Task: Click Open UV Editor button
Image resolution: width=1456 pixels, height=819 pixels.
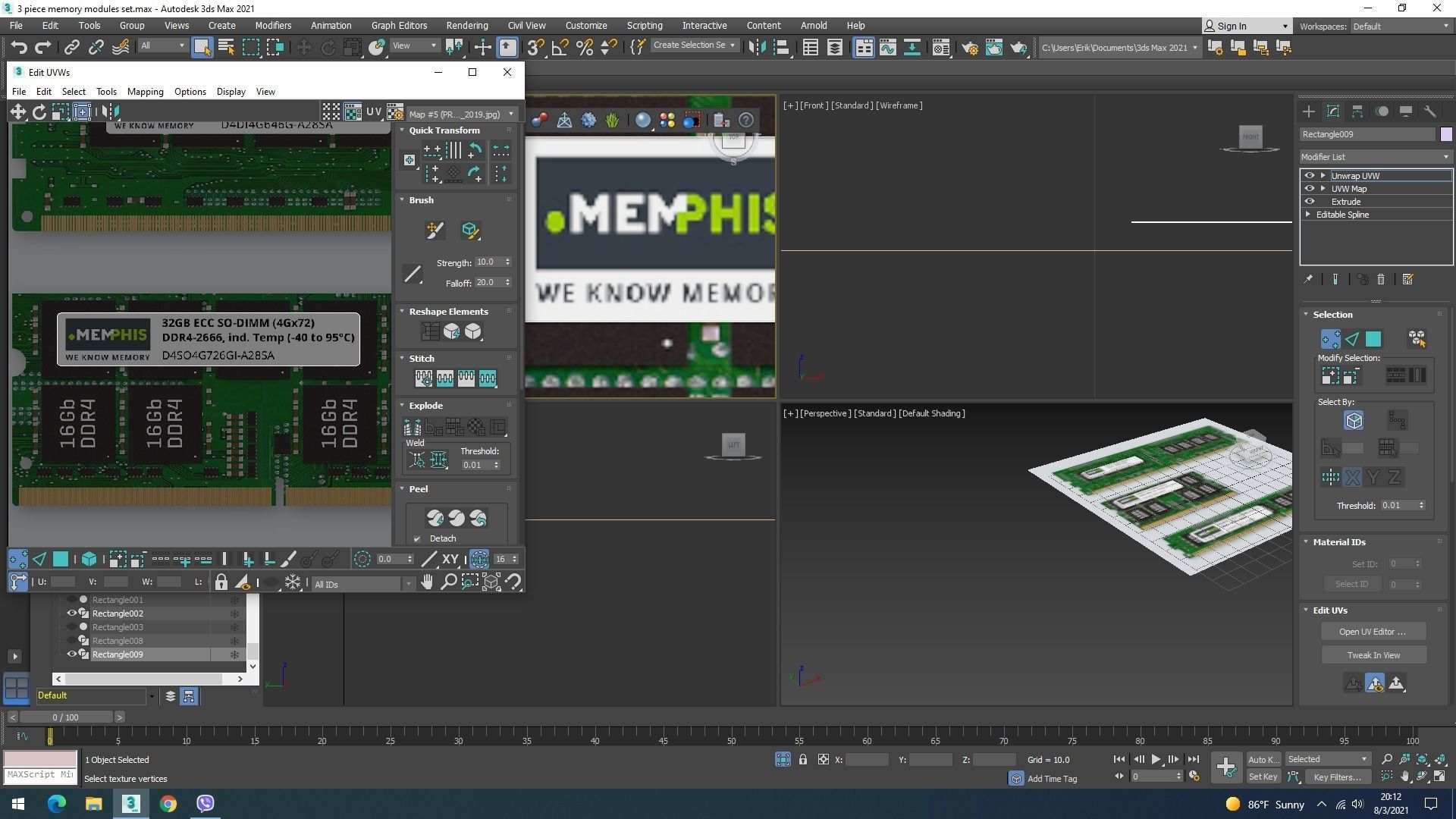Action: coord(1373,632)
